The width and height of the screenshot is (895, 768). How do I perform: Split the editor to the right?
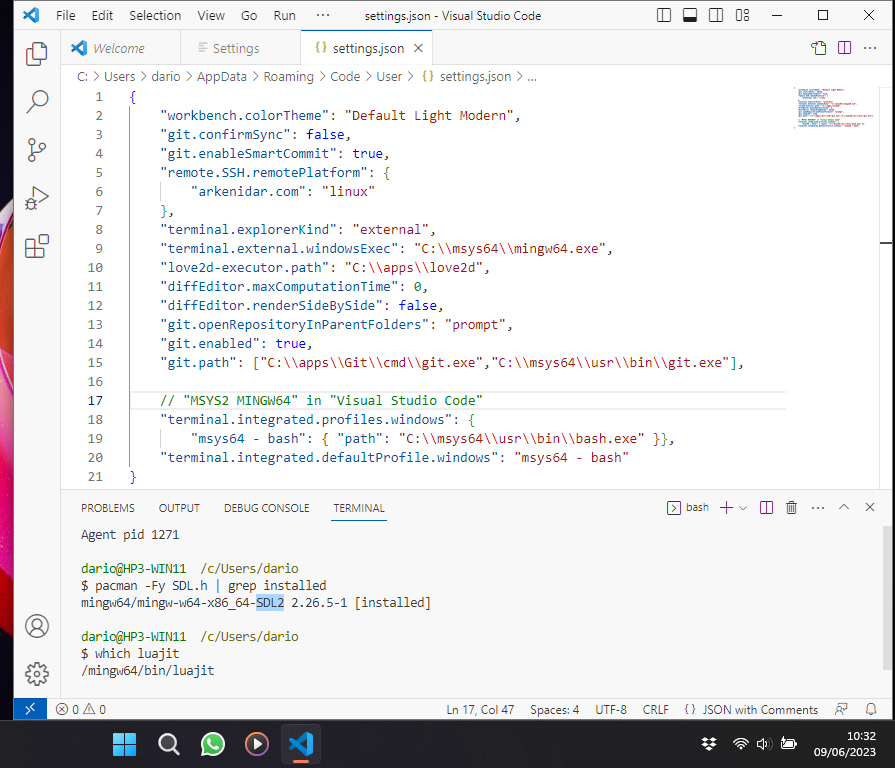click(x=845, y=48)
